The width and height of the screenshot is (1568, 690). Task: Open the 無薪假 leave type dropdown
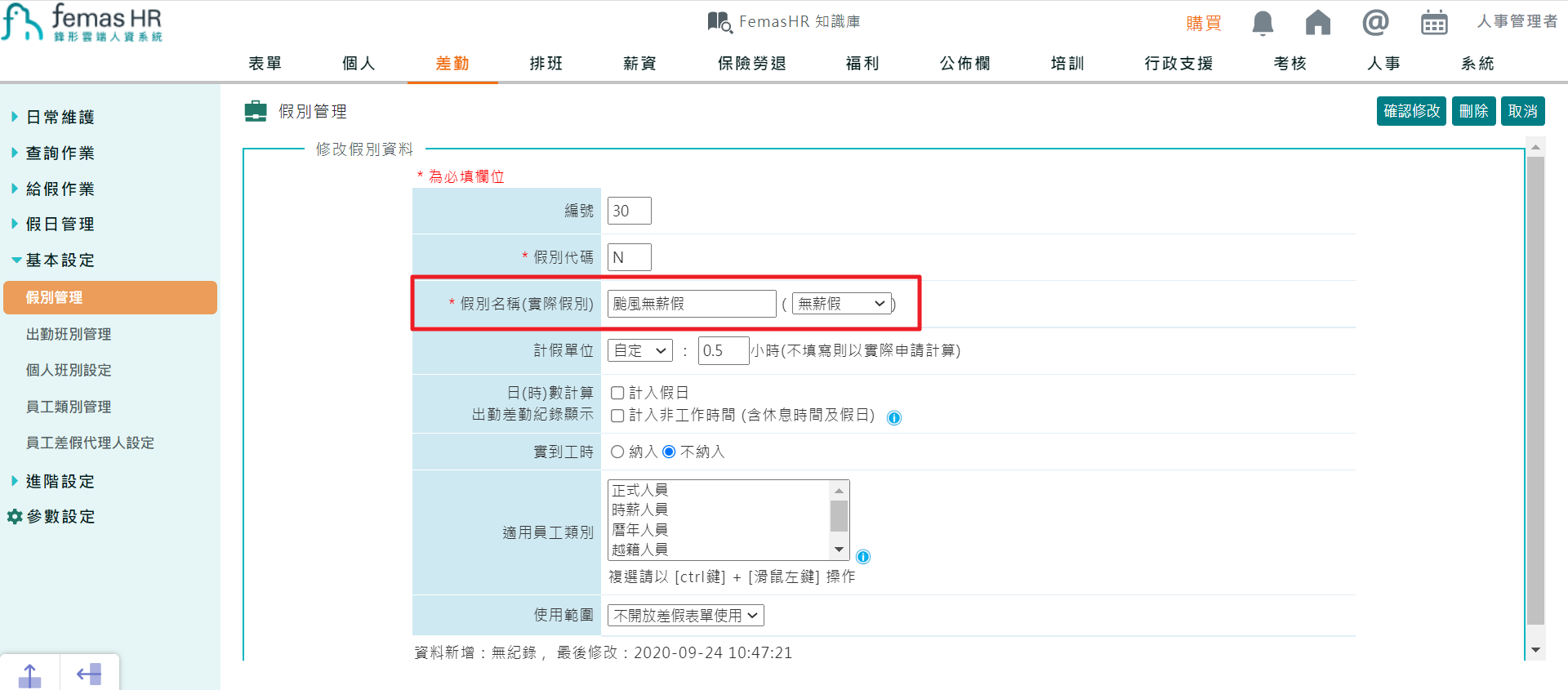(x=841, y=304)
